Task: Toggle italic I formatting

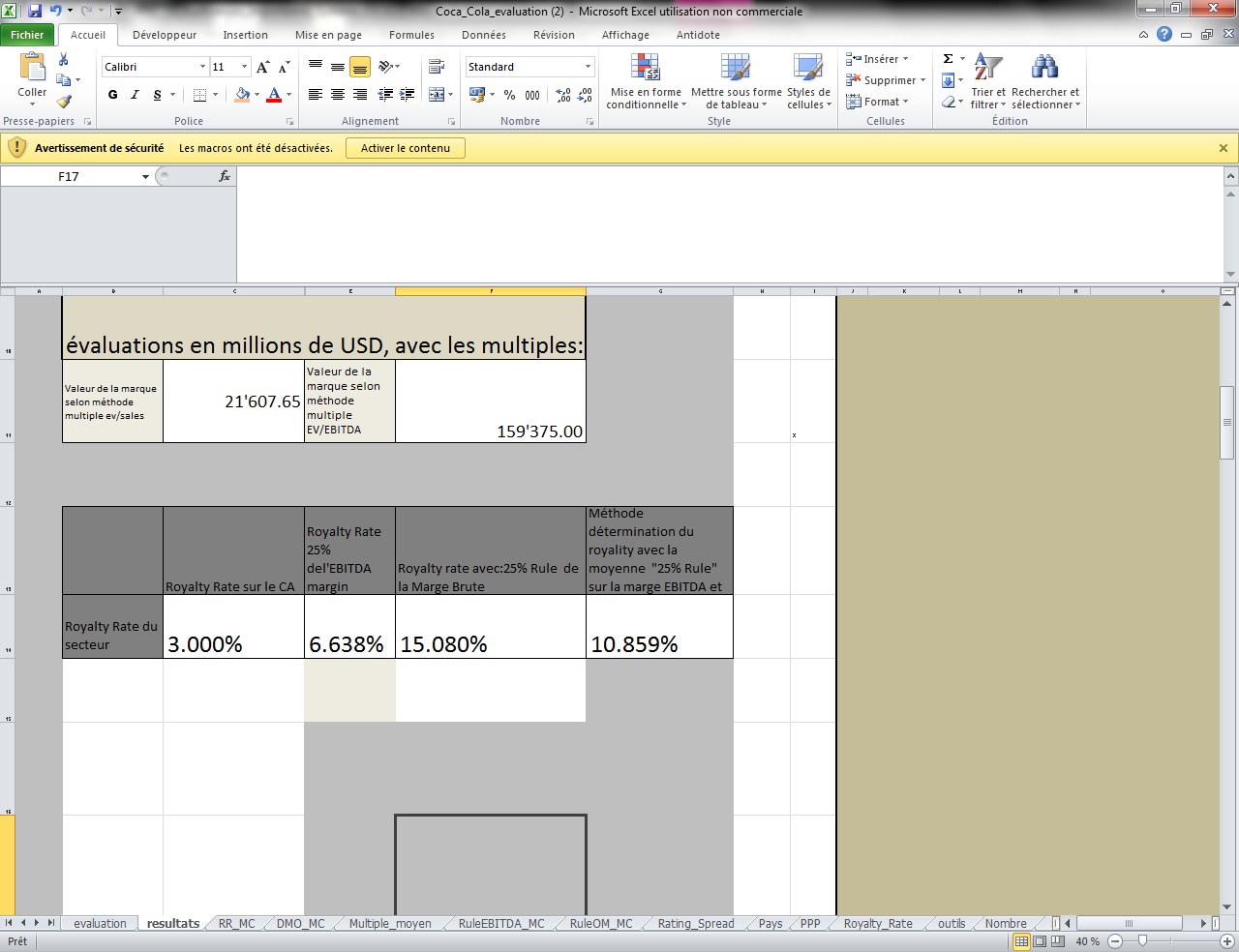Action: [135, 95]
